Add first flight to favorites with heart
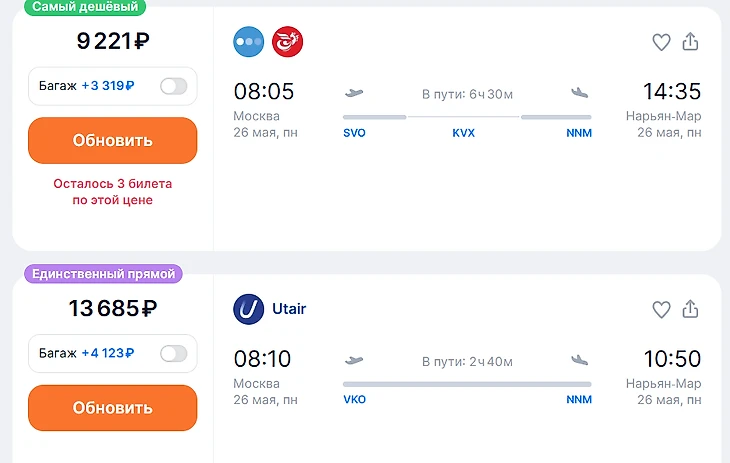730x463 pixels. [661, 42]
